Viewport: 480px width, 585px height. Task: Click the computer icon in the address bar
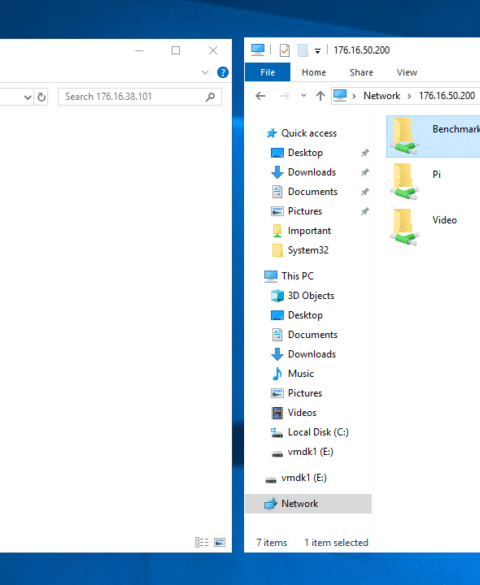pyautogui.click(x=340, y=96)
